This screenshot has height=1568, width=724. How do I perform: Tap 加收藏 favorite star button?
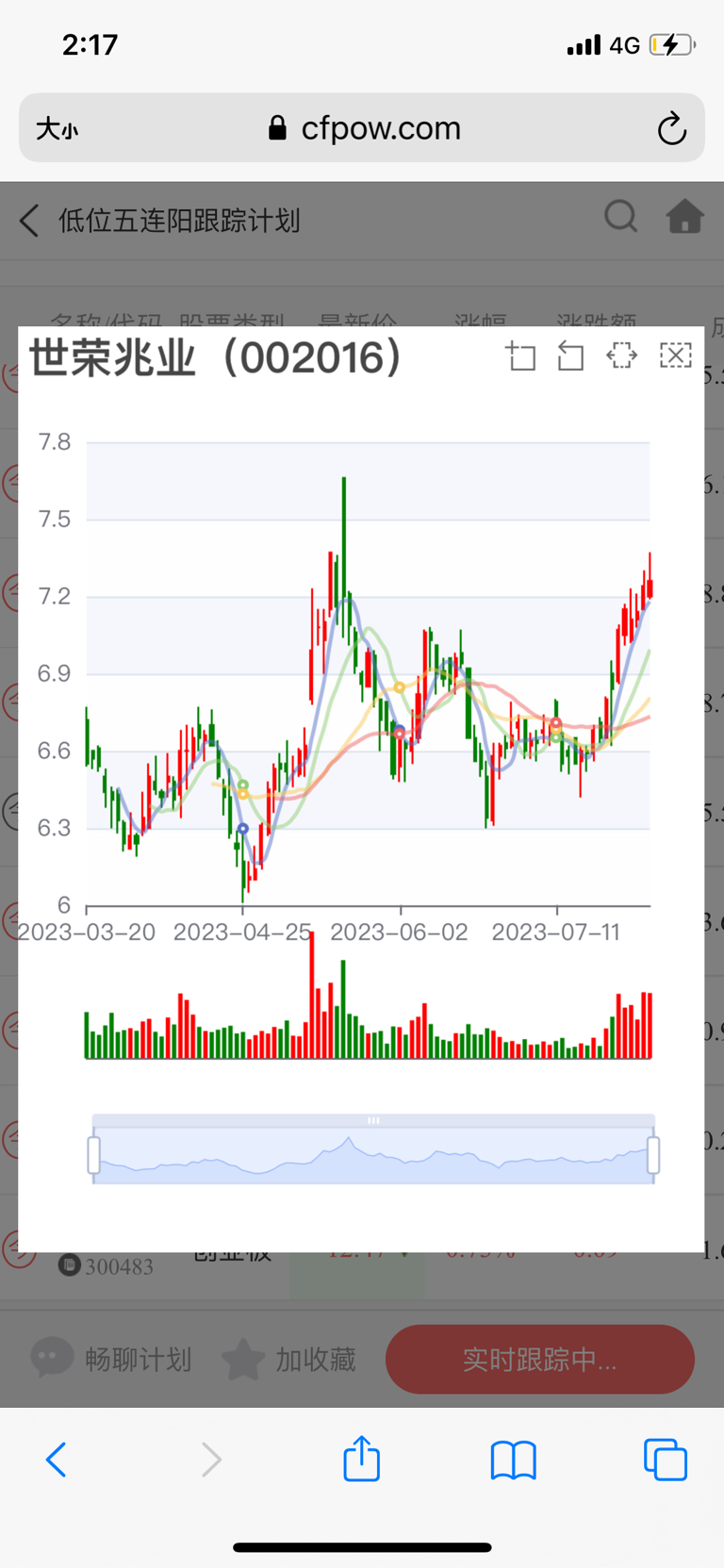289,1359
